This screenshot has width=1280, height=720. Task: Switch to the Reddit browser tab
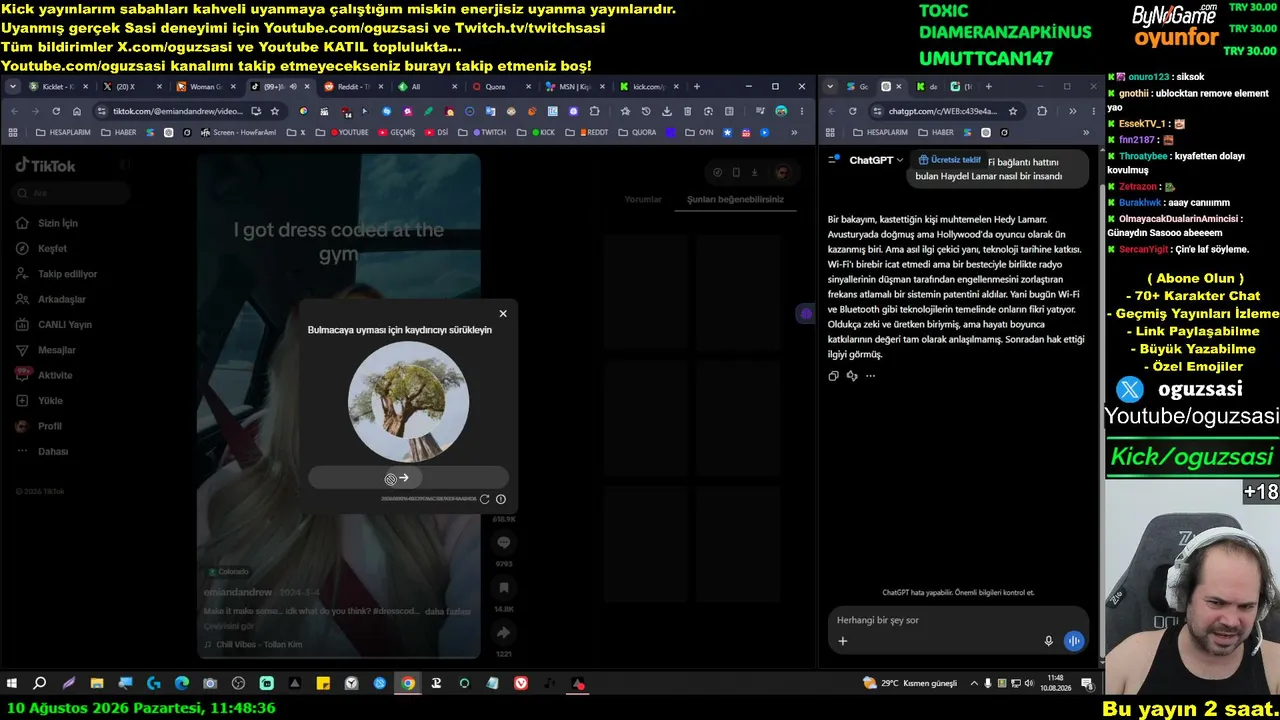click(x=355, y=87)
